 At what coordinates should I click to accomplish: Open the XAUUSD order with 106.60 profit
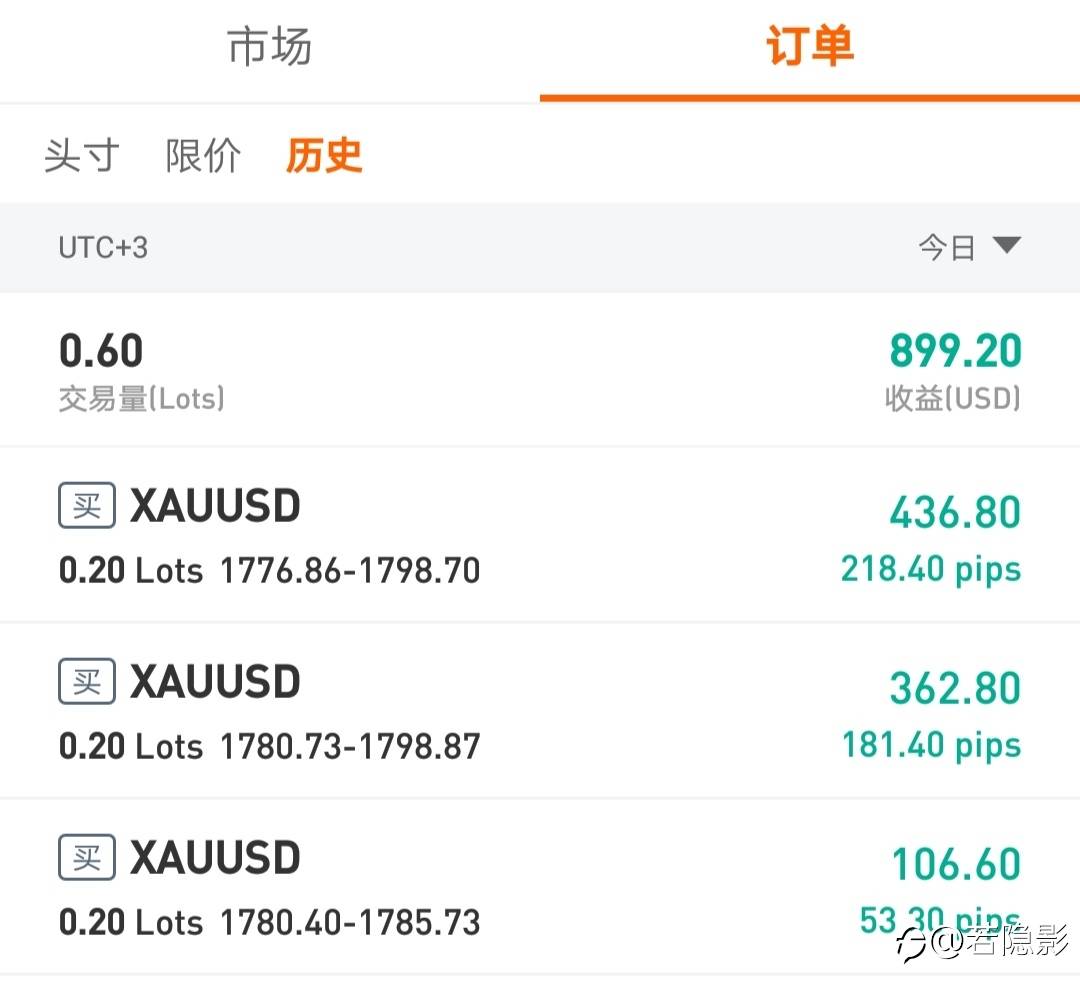pyautogui.click(x=540, y=886)
